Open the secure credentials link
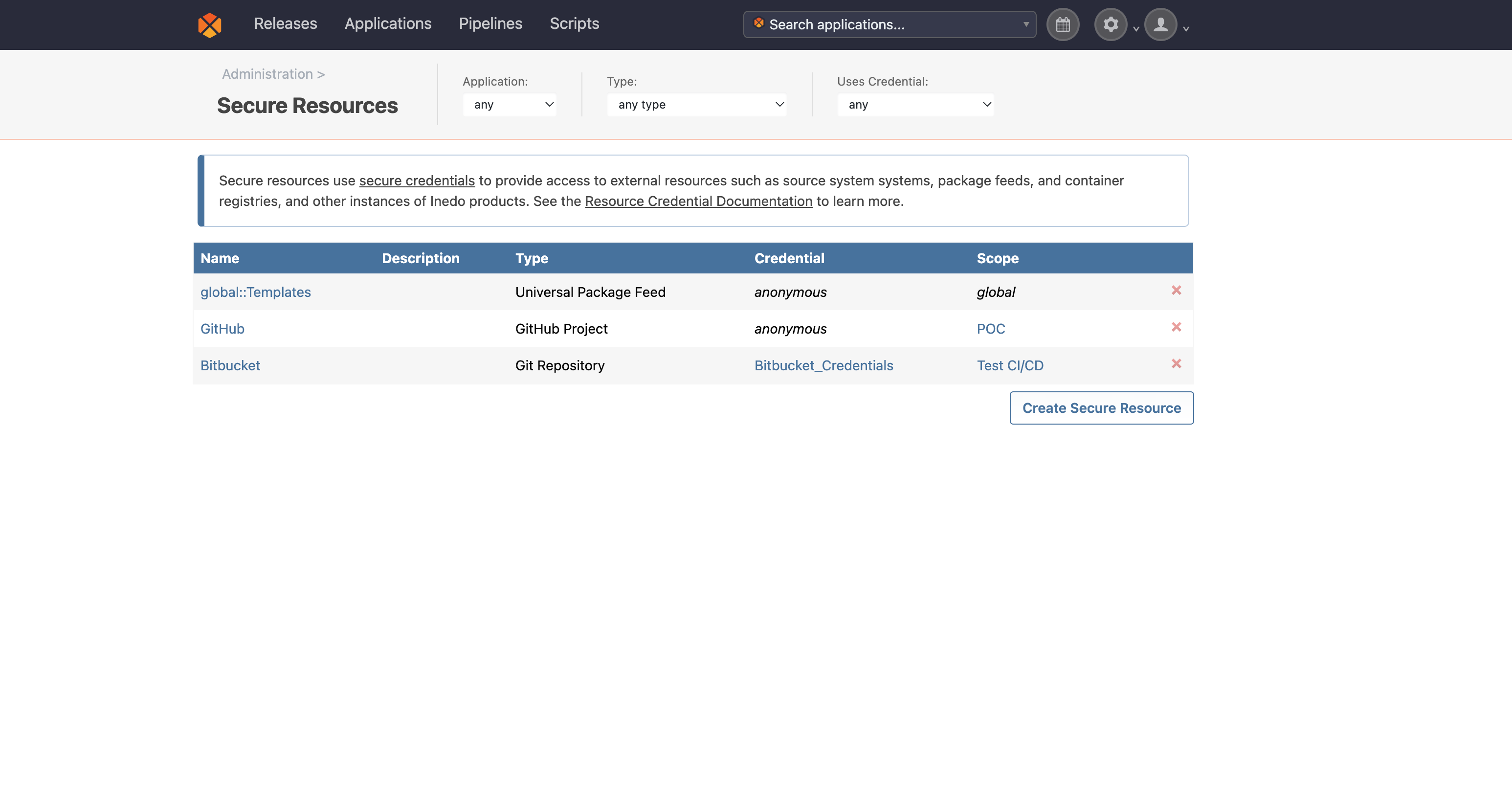This screenshot has height=812, width=1512. tap(417, 181)
